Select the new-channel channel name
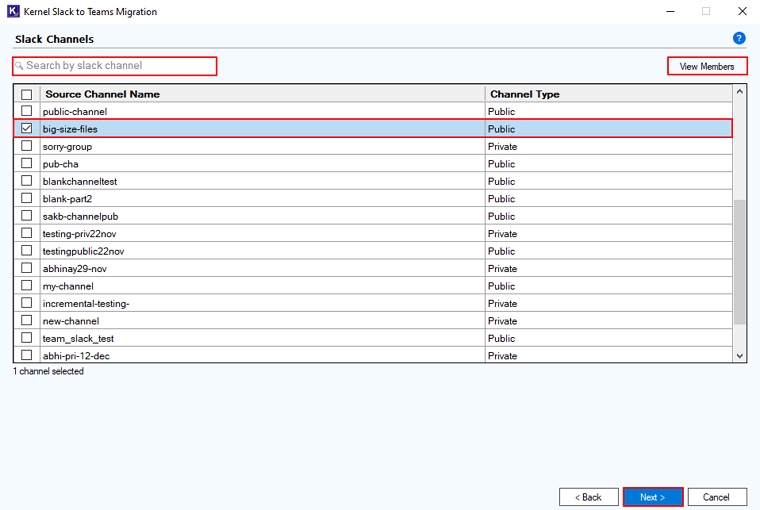The image size is (760, 510). [71, 321]
